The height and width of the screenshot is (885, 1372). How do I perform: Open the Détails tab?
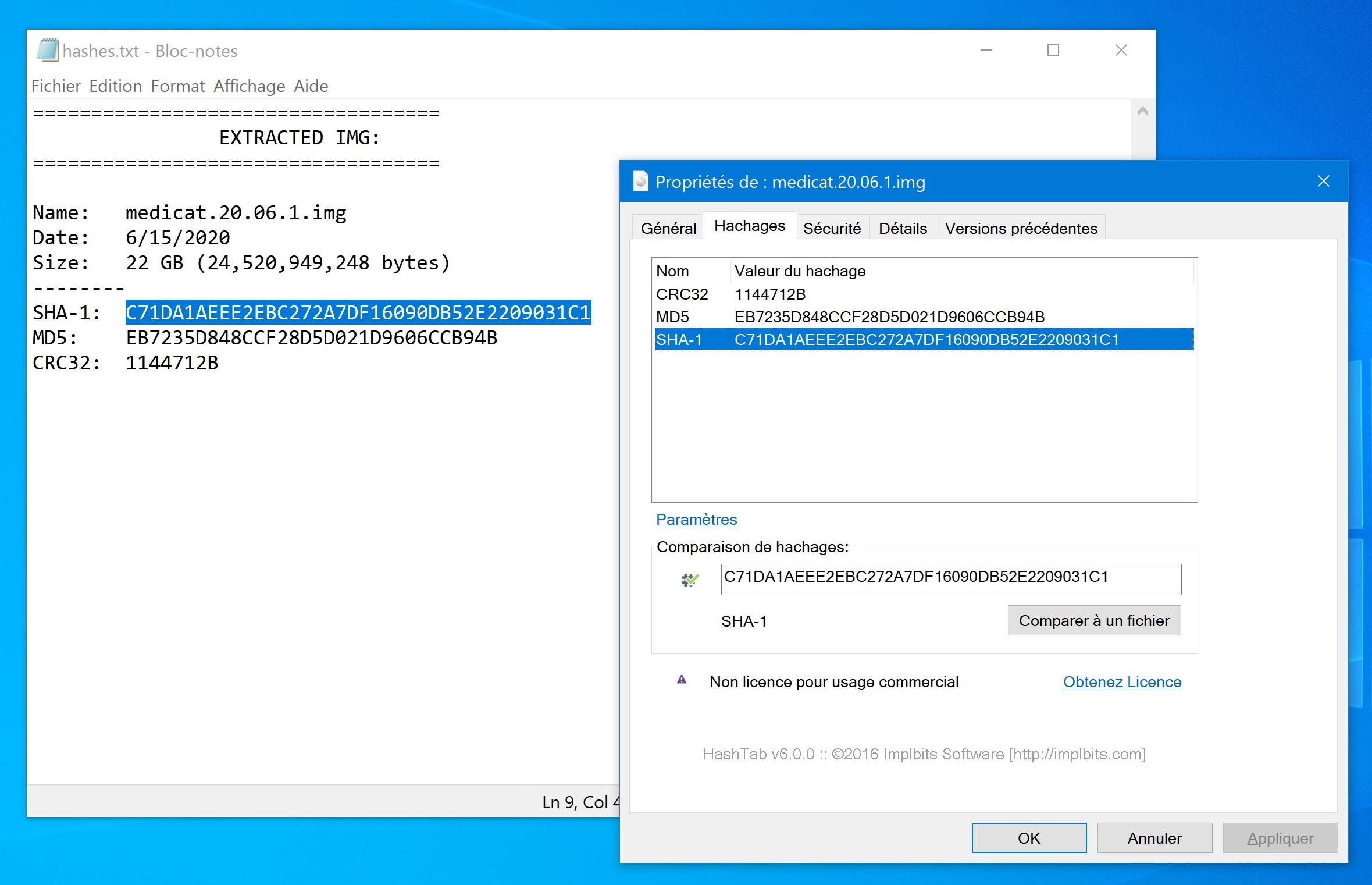pos(903,228)
